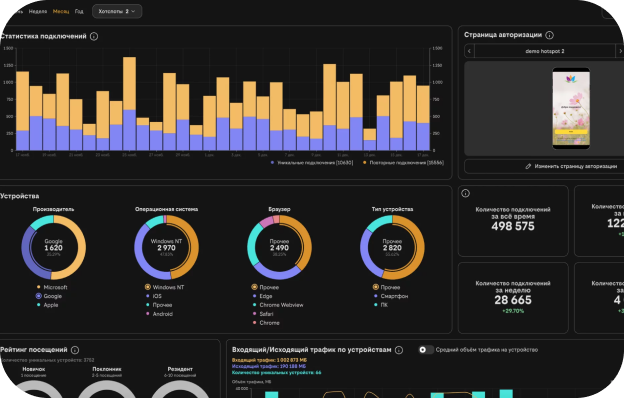Select Chrome Webview in browser legend
Screen dimensions: 624x398
[x=278, y=305]
